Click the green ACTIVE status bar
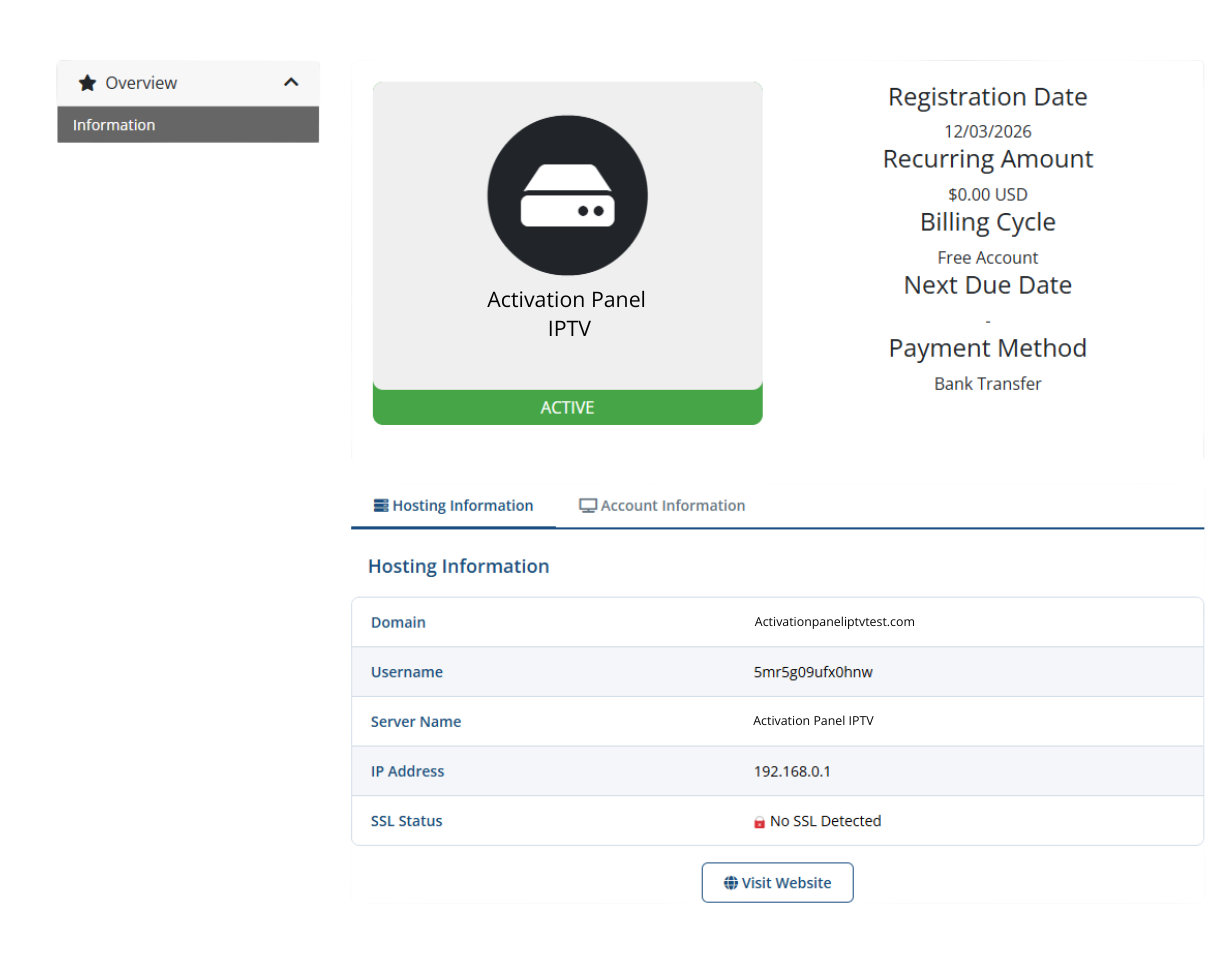 (567, 407)
